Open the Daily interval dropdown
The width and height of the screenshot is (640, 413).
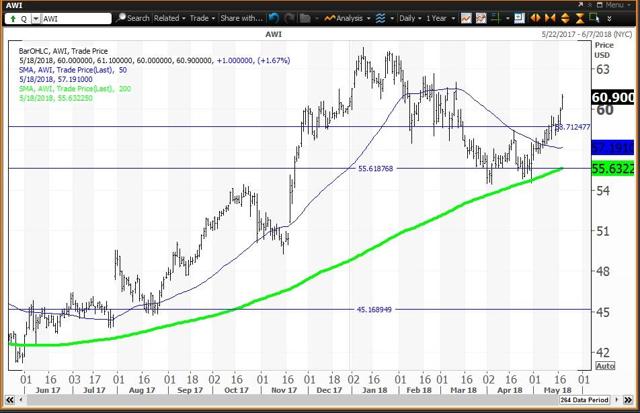pyautogui.click(x=411, y=18)
